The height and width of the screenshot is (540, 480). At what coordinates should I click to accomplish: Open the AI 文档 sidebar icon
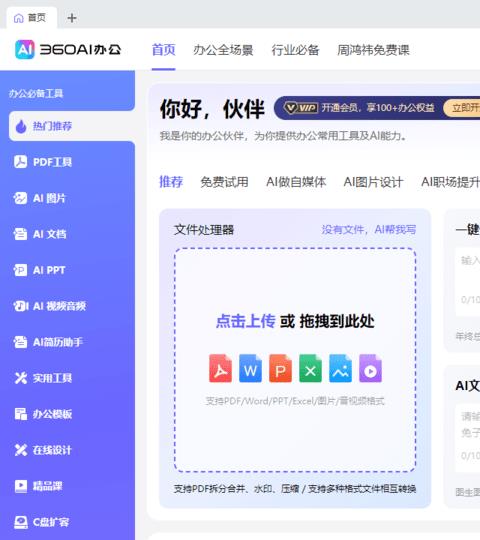point(20,234)
